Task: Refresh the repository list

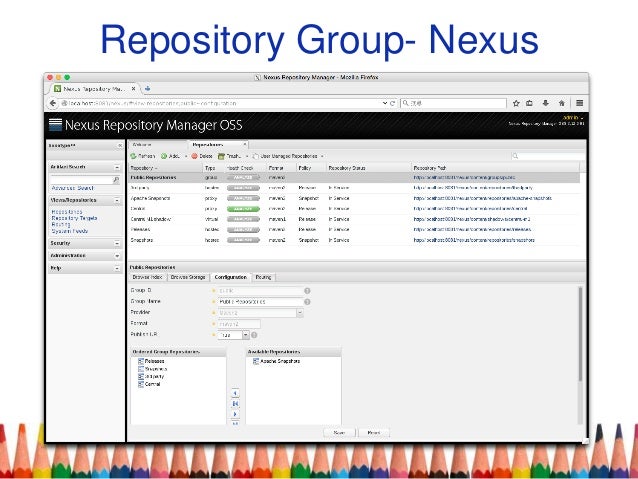Action: (x=143, y=156)
